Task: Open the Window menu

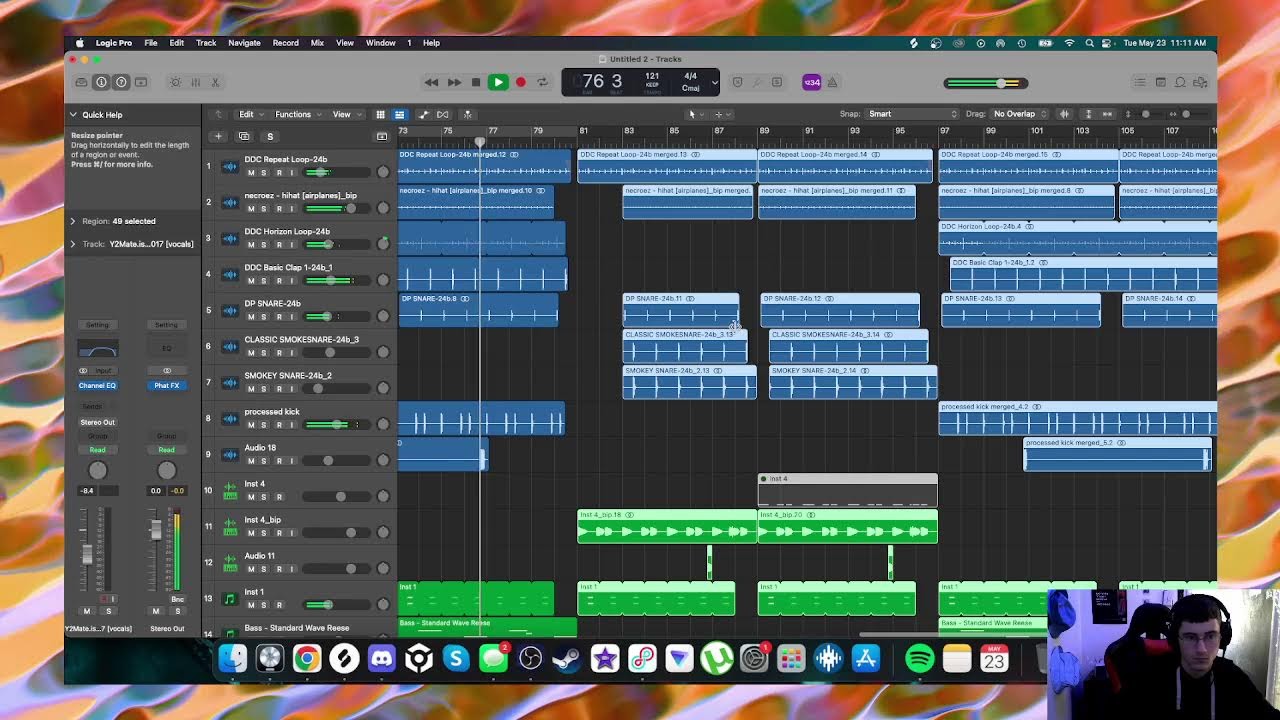Action: pos(380,43)
